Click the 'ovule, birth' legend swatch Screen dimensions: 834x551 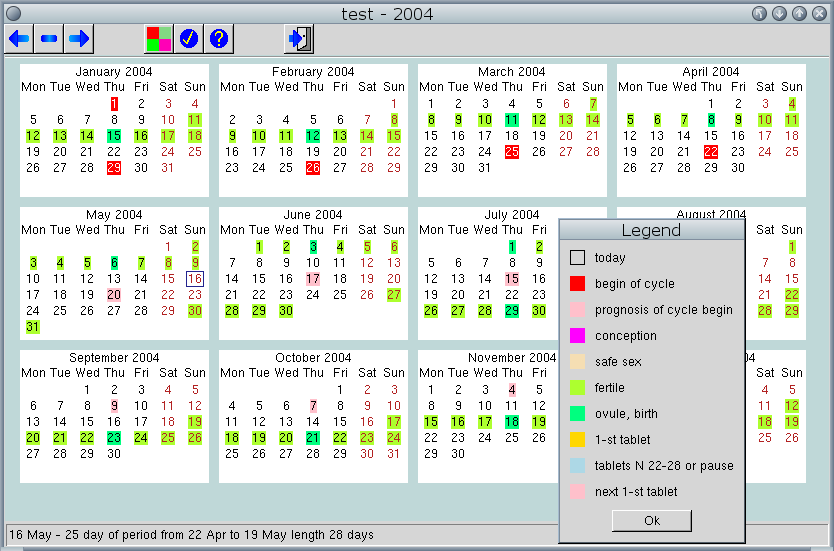[x=577, y=414]
